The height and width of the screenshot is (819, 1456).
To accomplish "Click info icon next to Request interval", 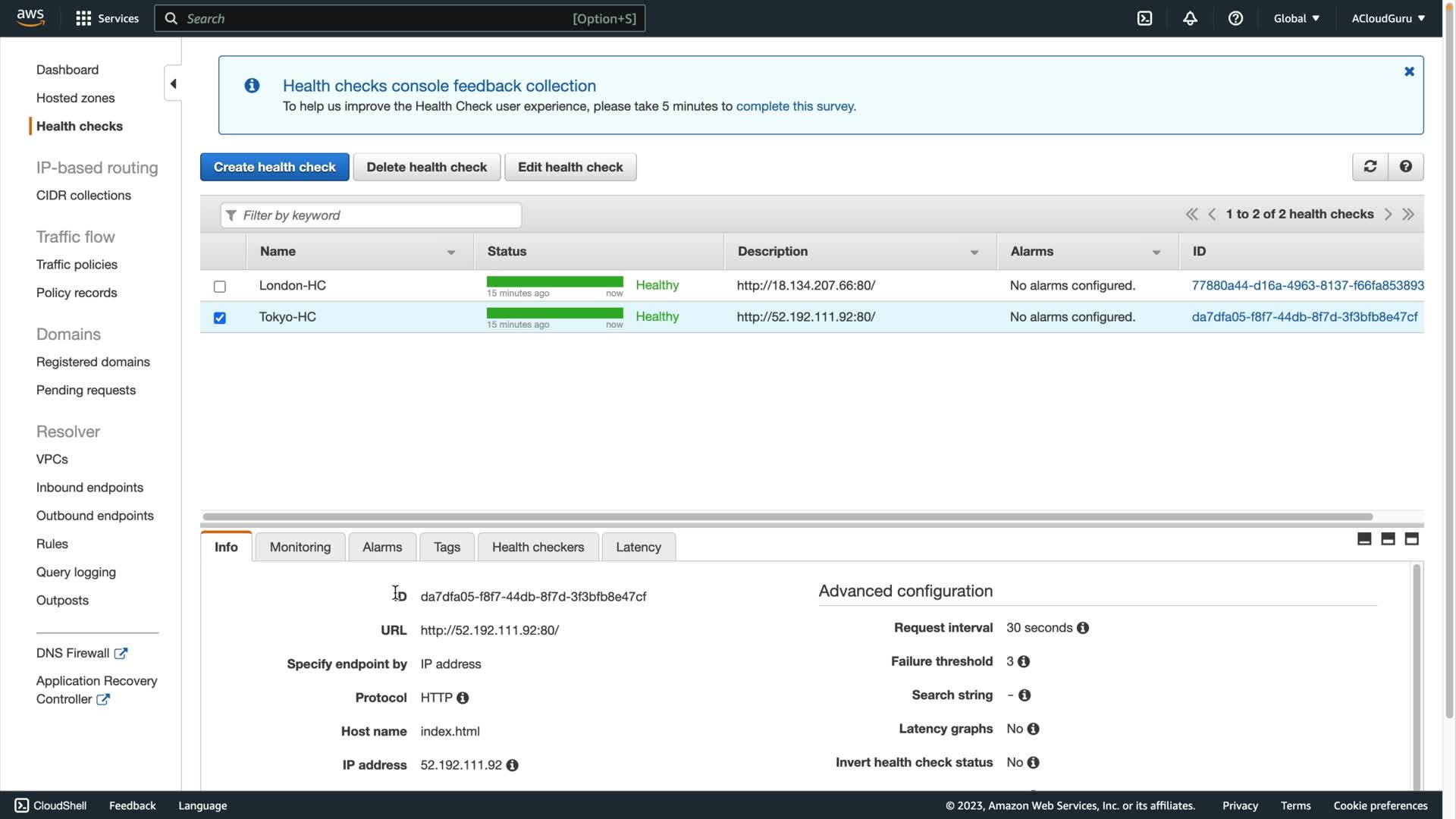I will tap(1083, 628).
